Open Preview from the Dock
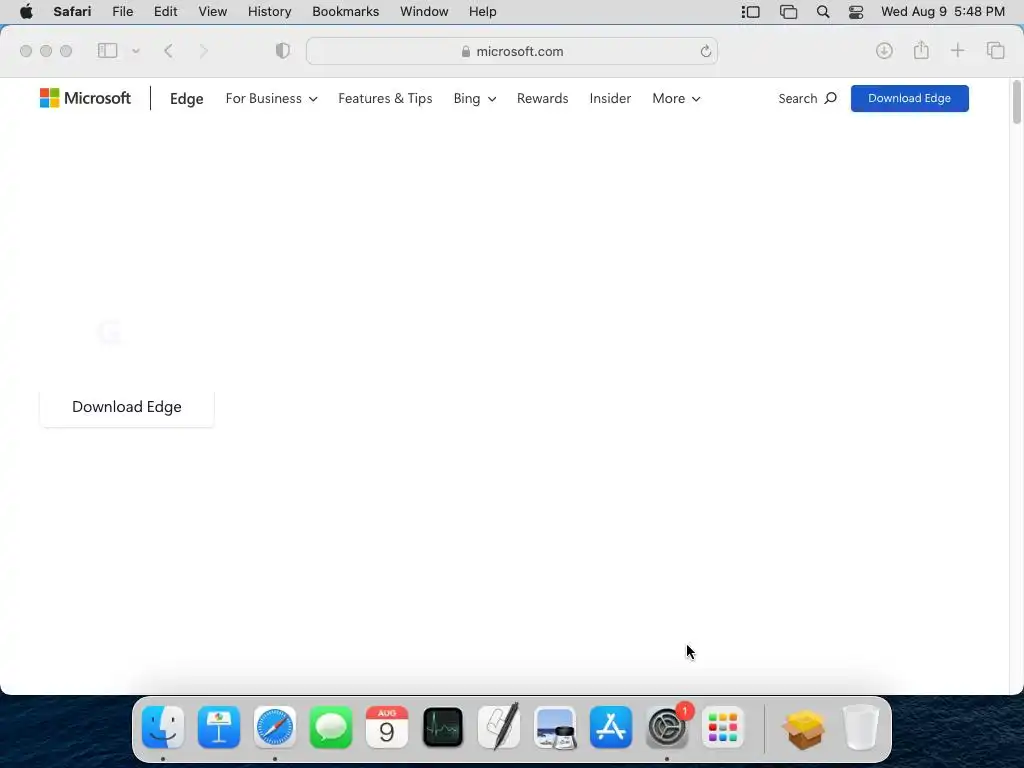 555,727
